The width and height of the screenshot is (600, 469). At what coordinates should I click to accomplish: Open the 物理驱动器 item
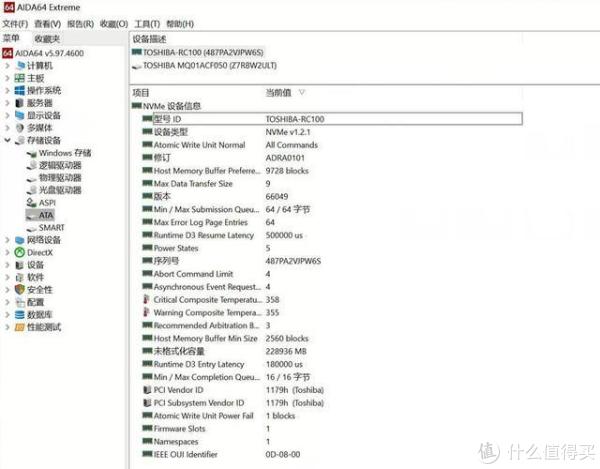pos(60,178)
